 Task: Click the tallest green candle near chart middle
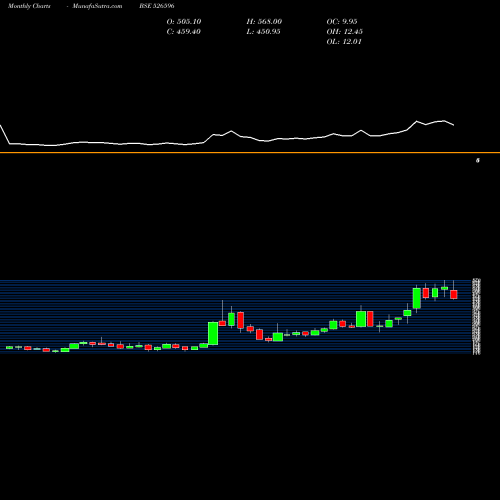click(x=213, y=333)
